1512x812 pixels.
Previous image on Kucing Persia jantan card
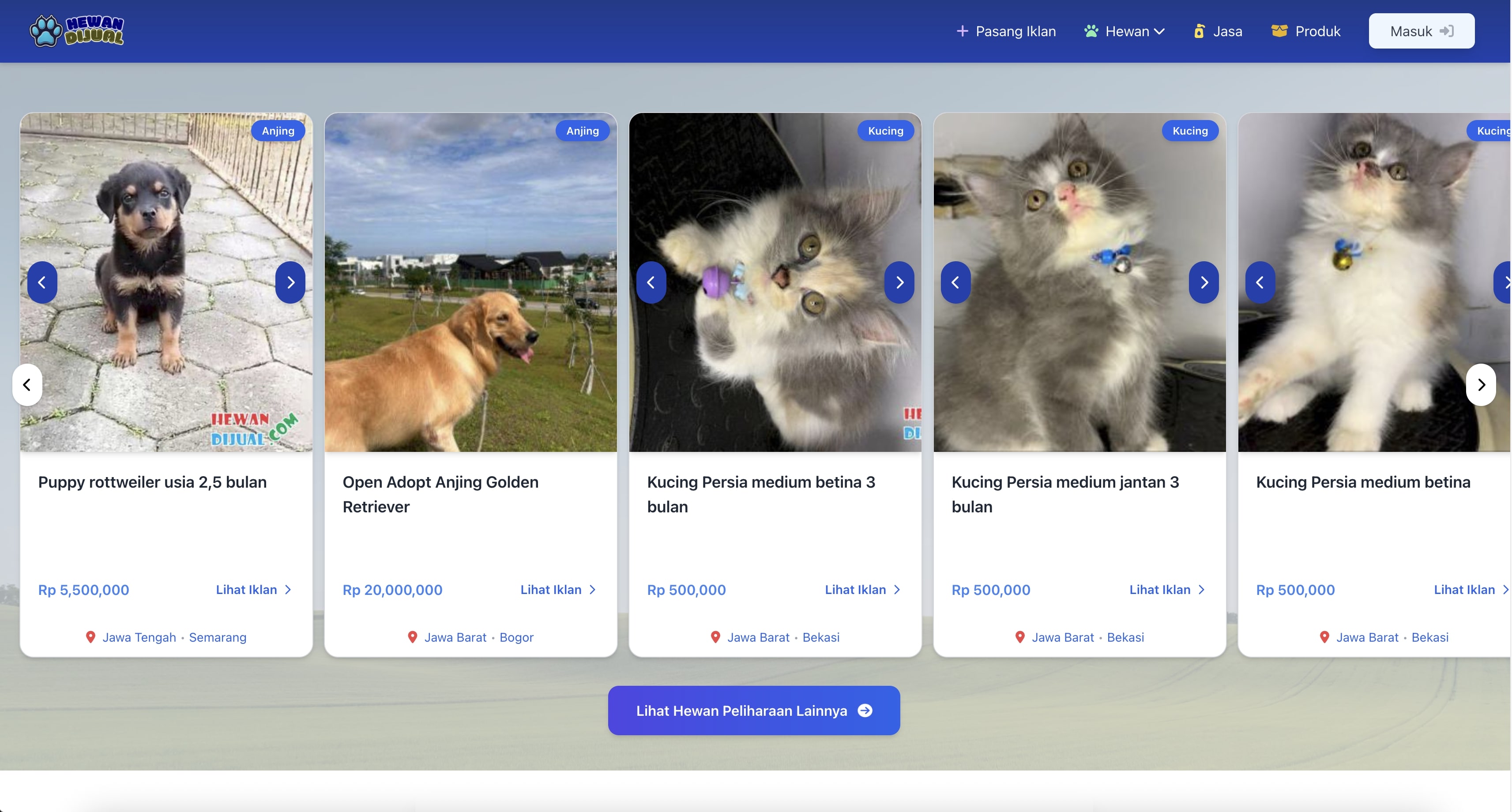(955, 282)
